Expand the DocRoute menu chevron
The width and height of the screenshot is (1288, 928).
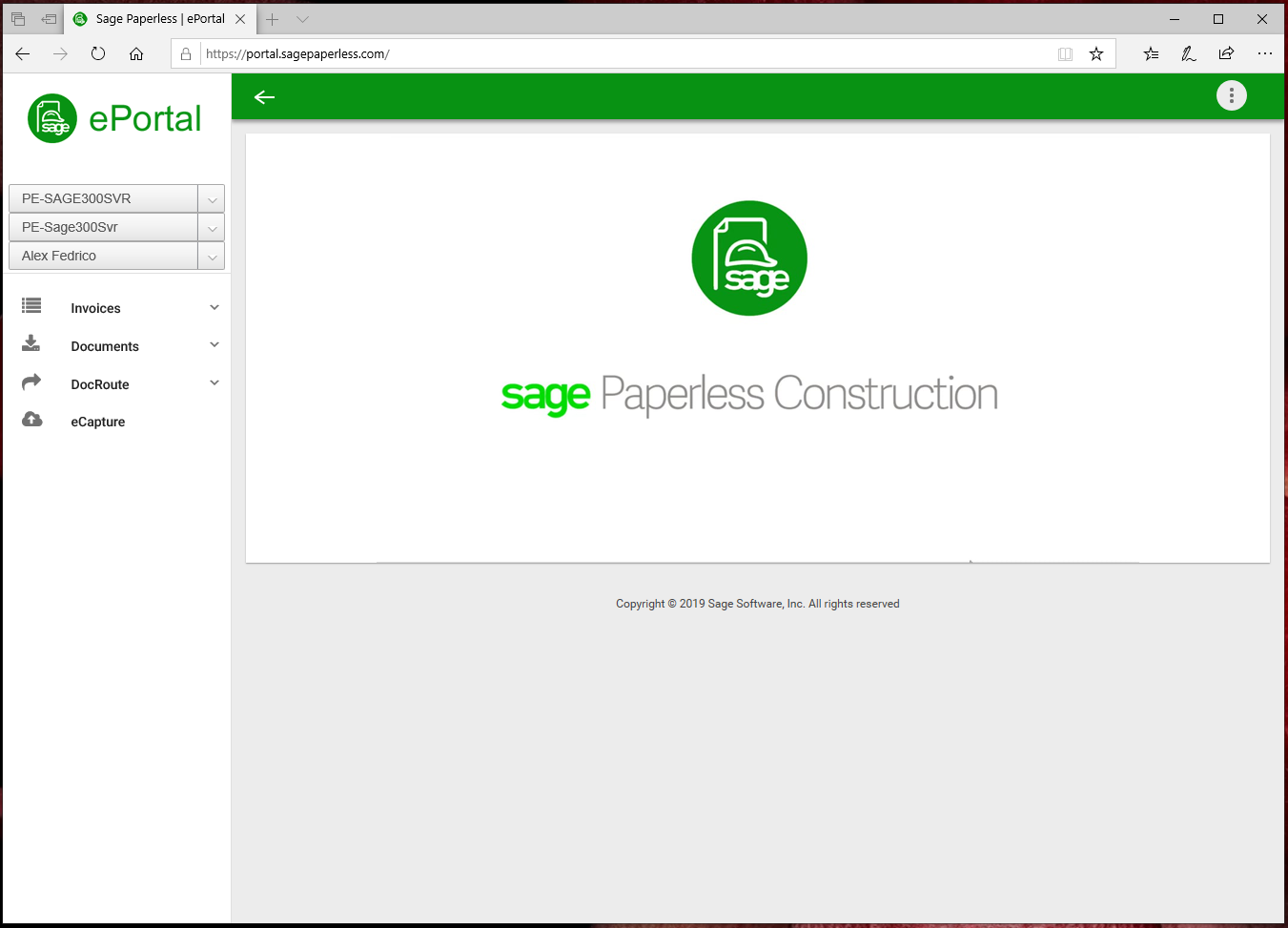click(215, 382)
